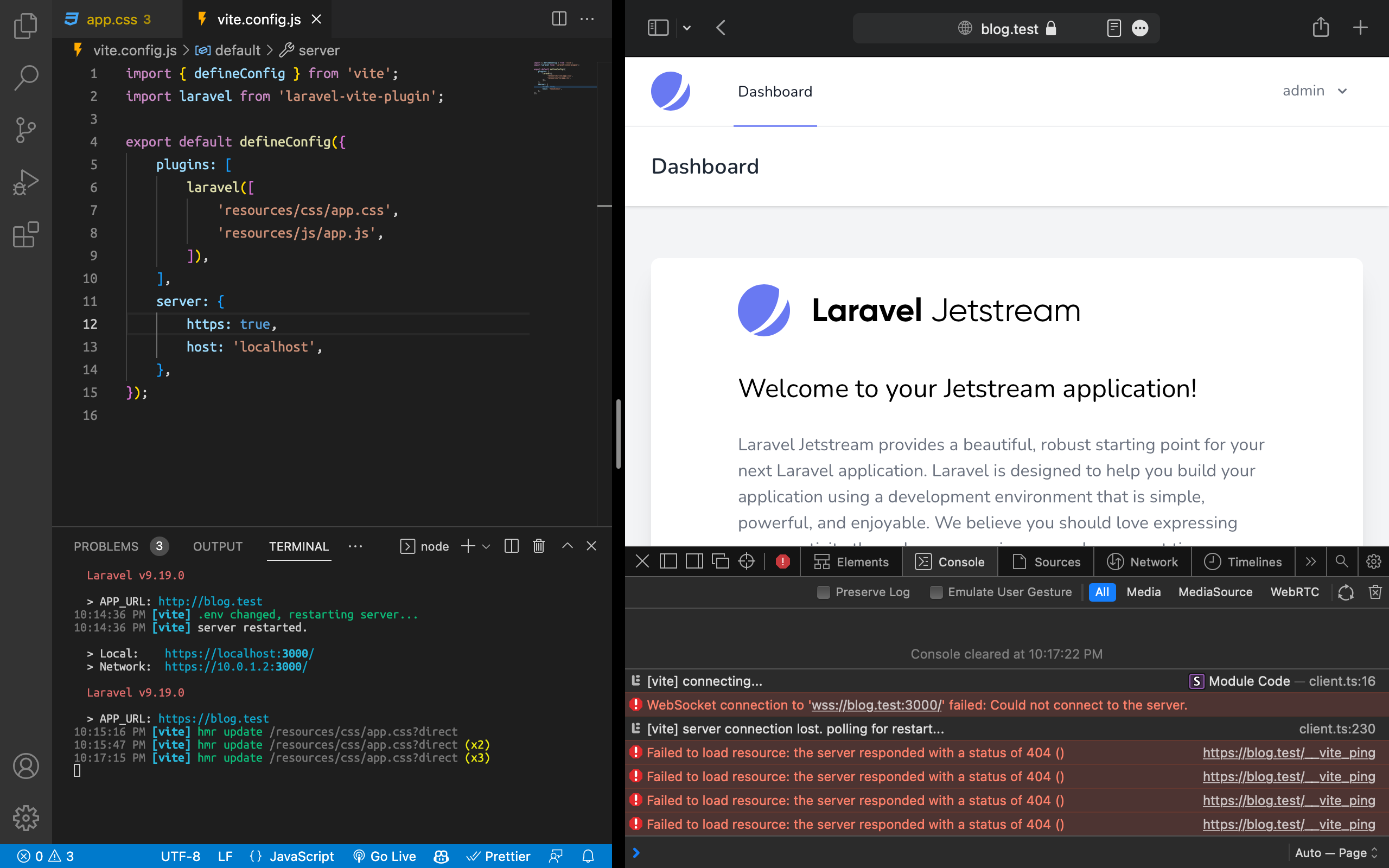Clear console messages with the trash icon
This screenshot has width=1389, height=868.
[x=1375, y=592]
